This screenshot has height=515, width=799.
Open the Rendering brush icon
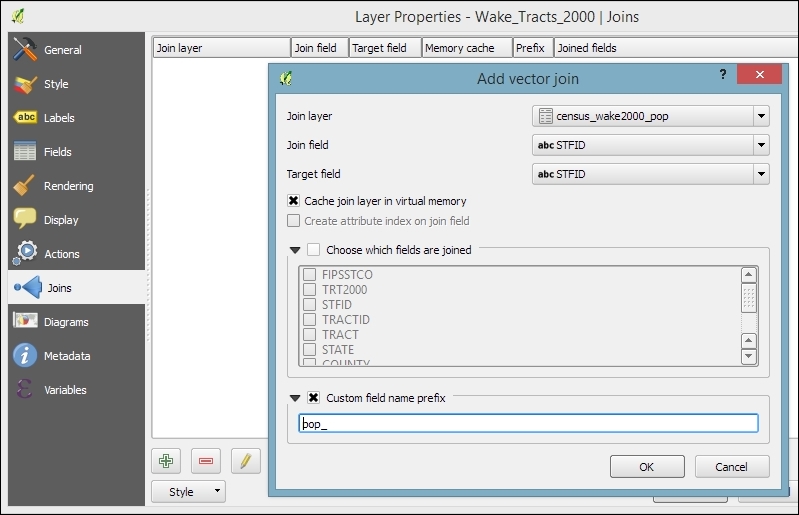(24, 185)
